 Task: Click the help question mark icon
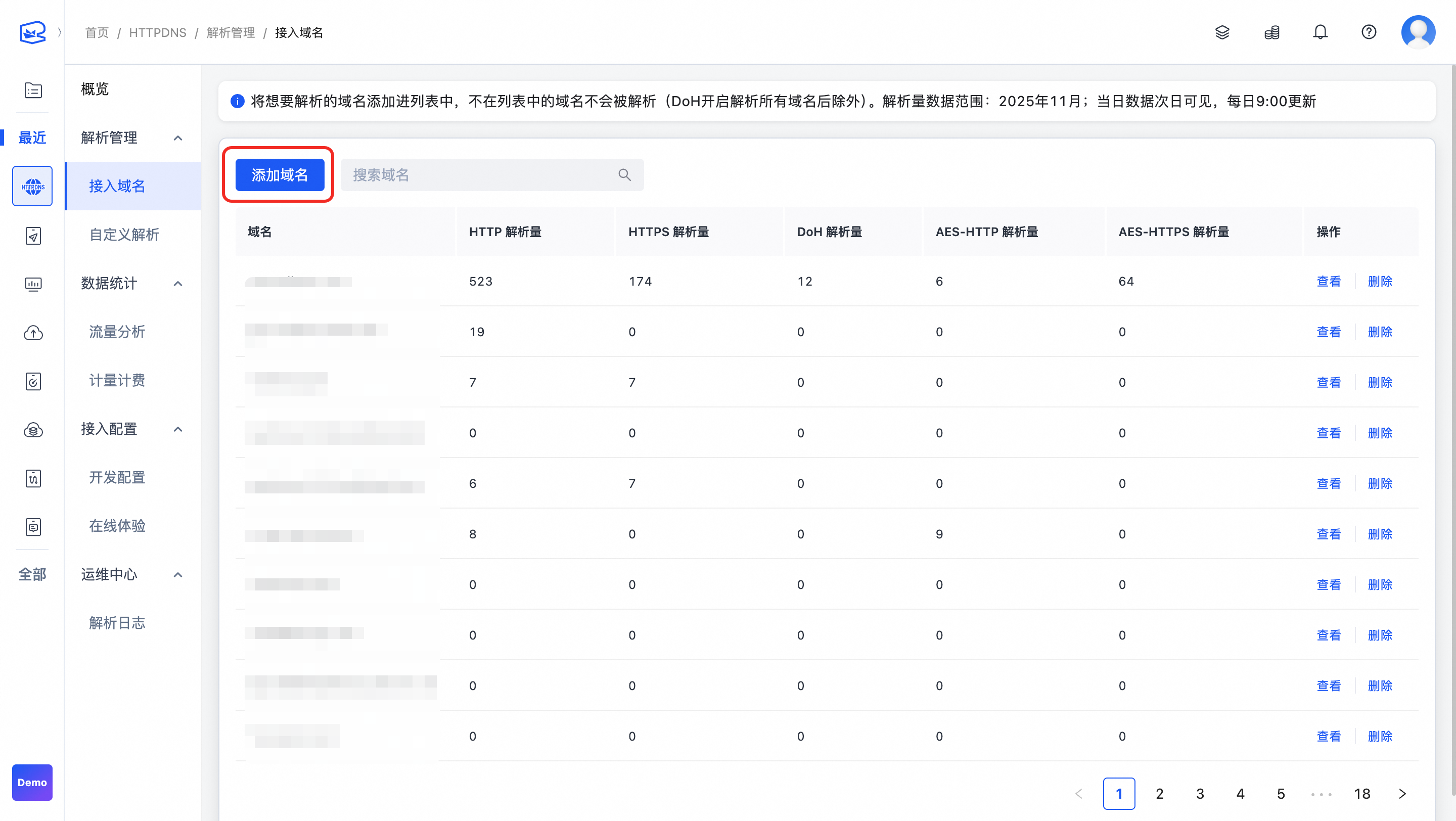click(x=1369, y=32)
